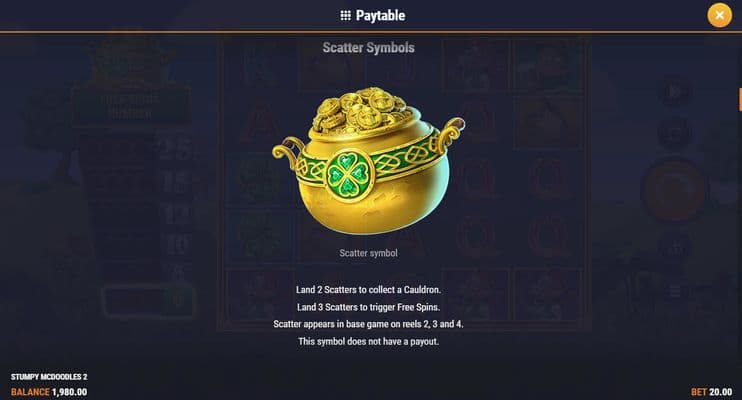Image resolution: width=742 pixels, height=400 pixels.
Task: Click the gold pot scatter symbol image
Action: (x=368, y=161)
